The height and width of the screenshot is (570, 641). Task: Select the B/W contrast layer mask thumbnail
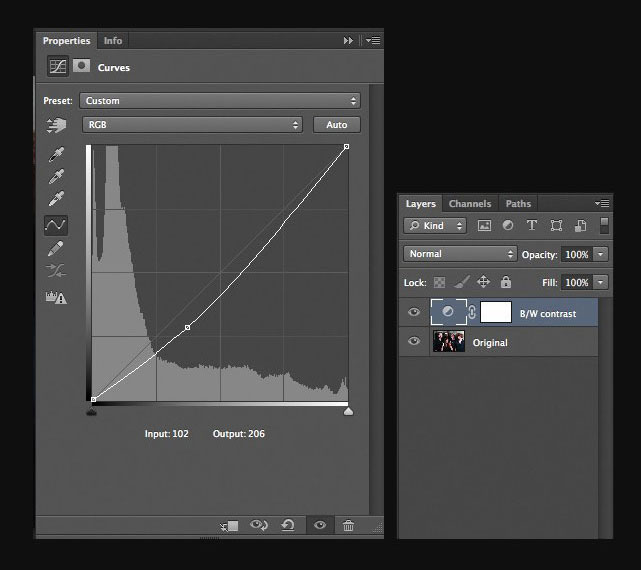(x=495, y=312)
